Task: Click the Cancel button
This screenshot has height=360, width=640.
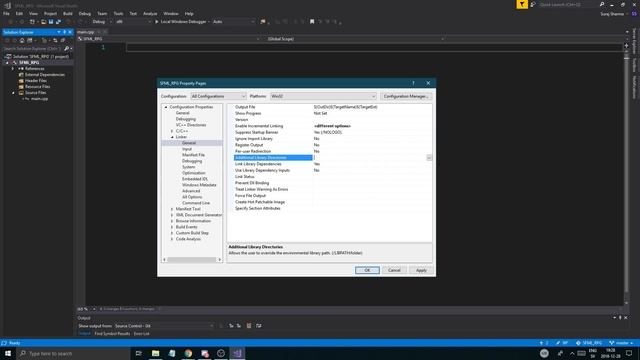Action: 394,270
